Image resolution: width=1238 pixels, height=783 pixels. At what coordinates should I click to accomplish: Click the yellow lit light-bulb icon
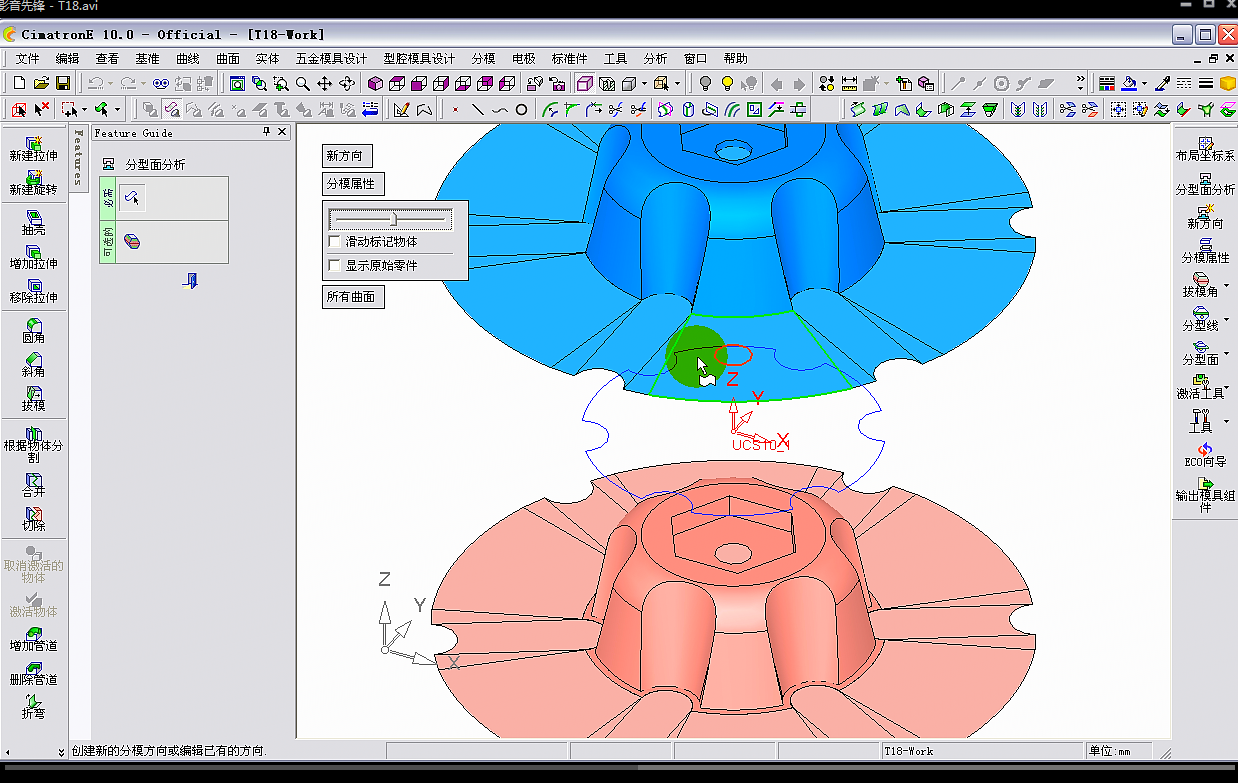click(727, 83)
